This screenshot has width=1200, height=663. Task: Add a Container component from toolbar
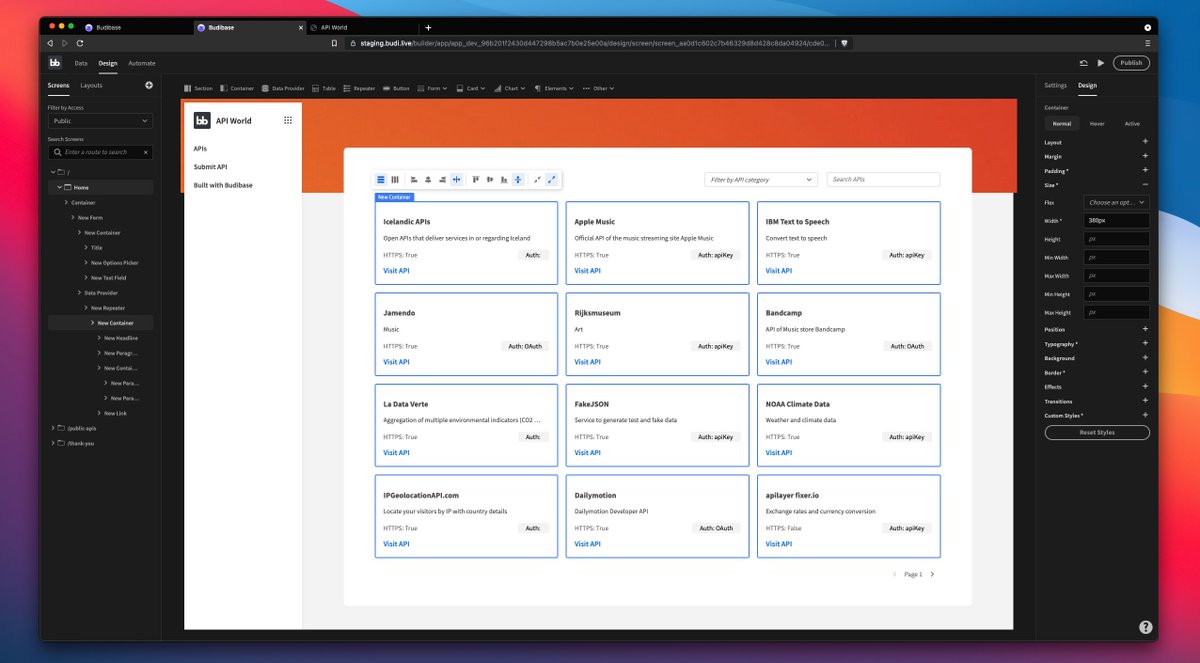[x=236, y=88]
